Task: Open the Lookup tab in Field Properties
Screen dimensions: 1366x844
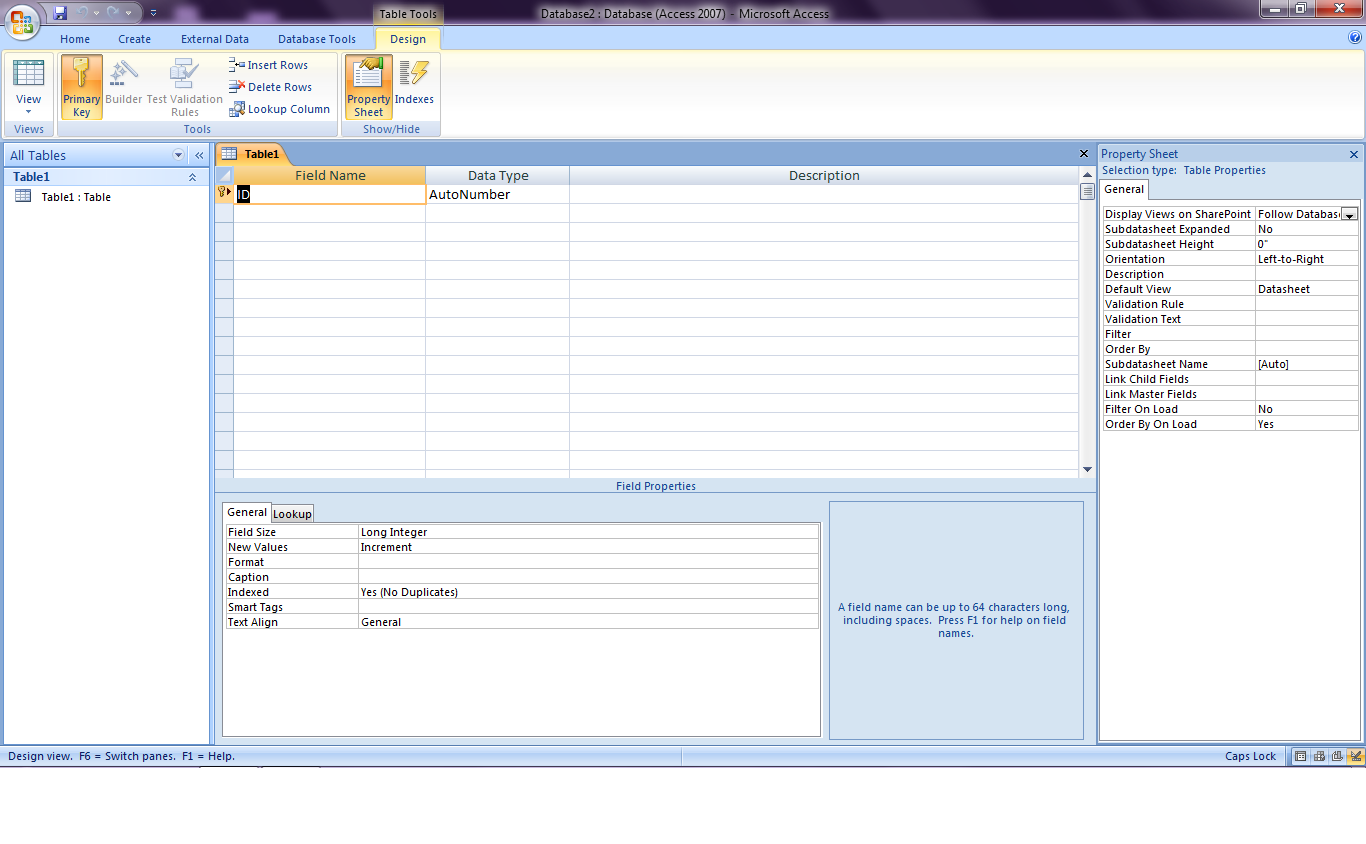Action: click(x=292, y=513)
